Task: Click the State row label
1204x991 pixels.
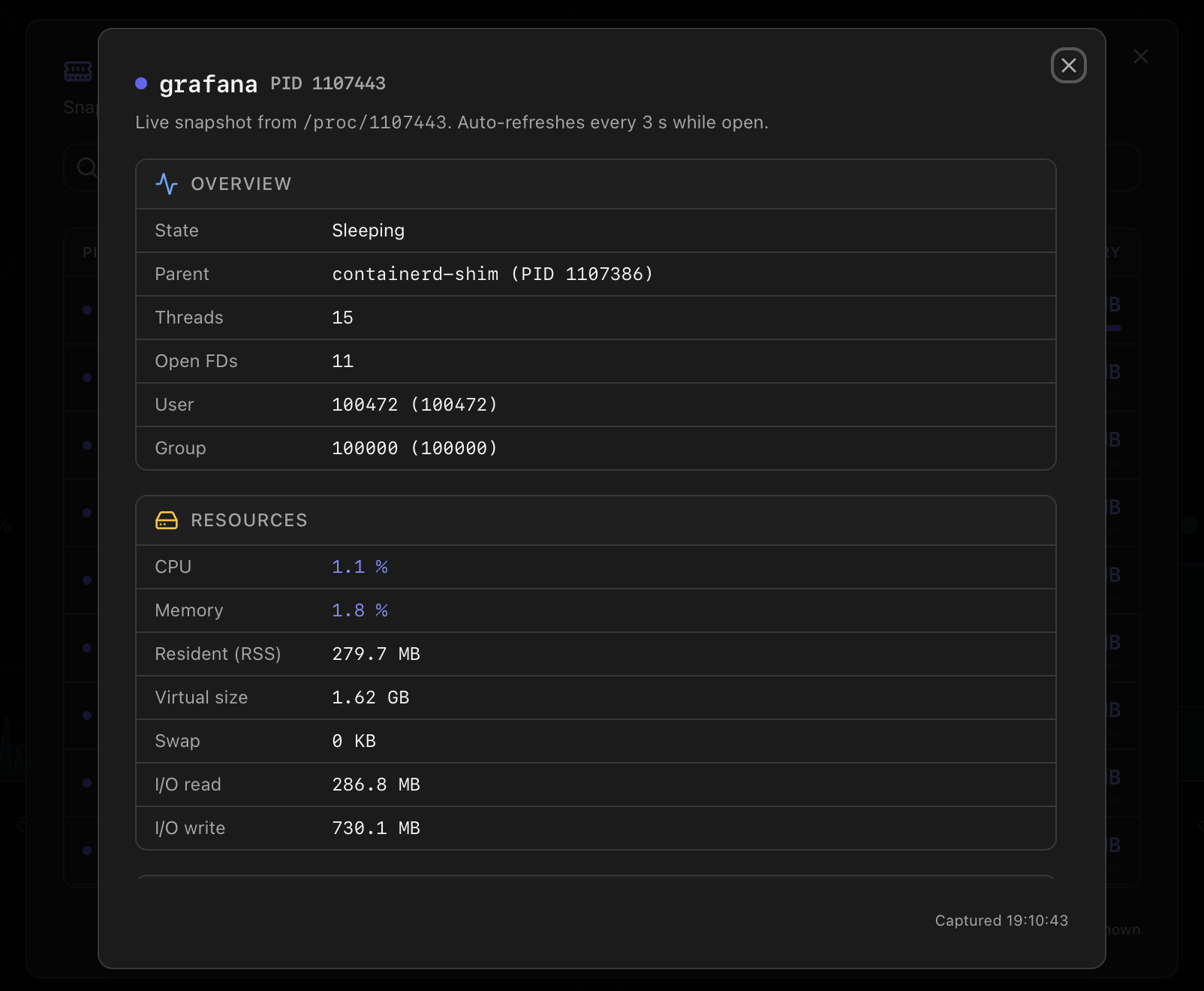Action: click(x=177, y=230)
